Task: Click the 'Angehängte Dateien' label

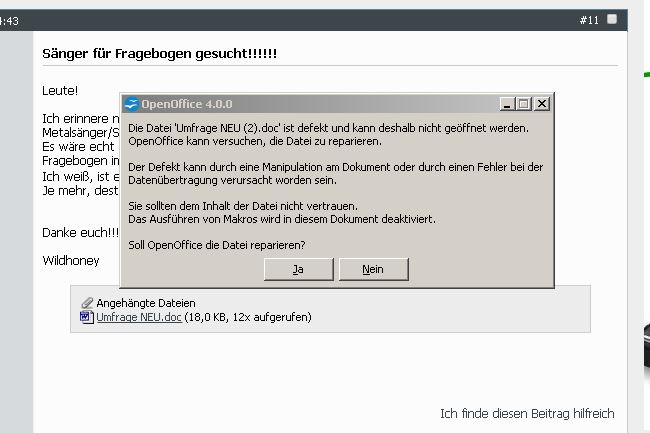Action: tap(146, 303)
